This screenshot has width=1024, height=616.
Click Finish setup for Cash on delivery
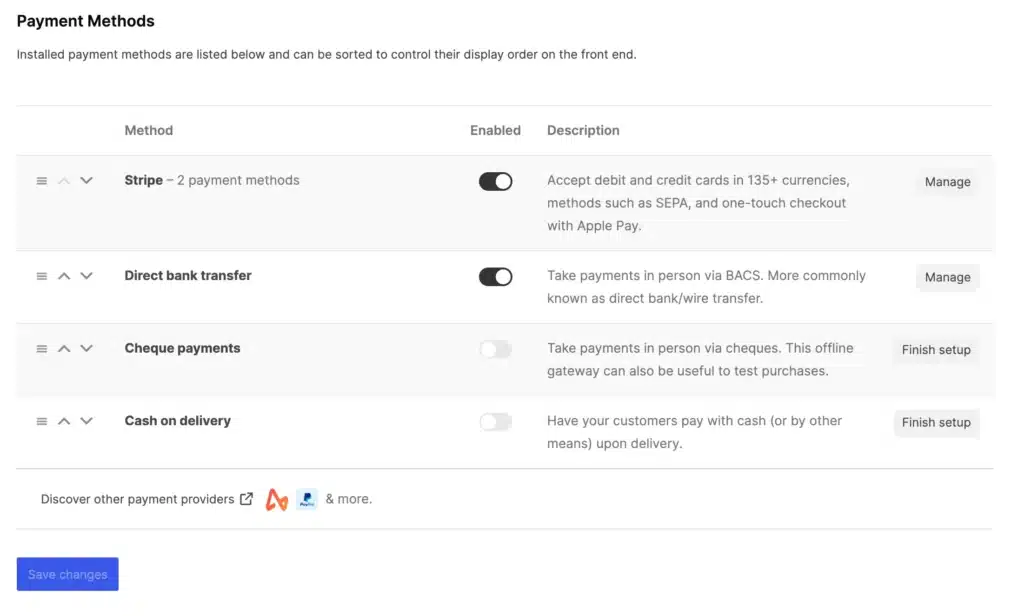(x=936, y=422)
